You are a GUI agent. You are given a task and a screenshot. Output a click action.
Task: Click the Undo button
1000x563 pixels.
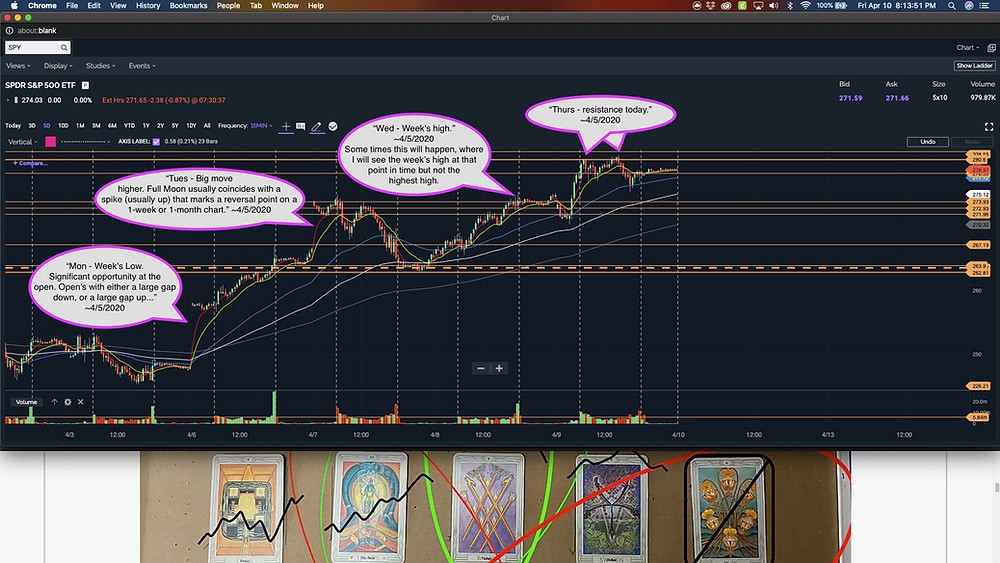coord(927,142)
